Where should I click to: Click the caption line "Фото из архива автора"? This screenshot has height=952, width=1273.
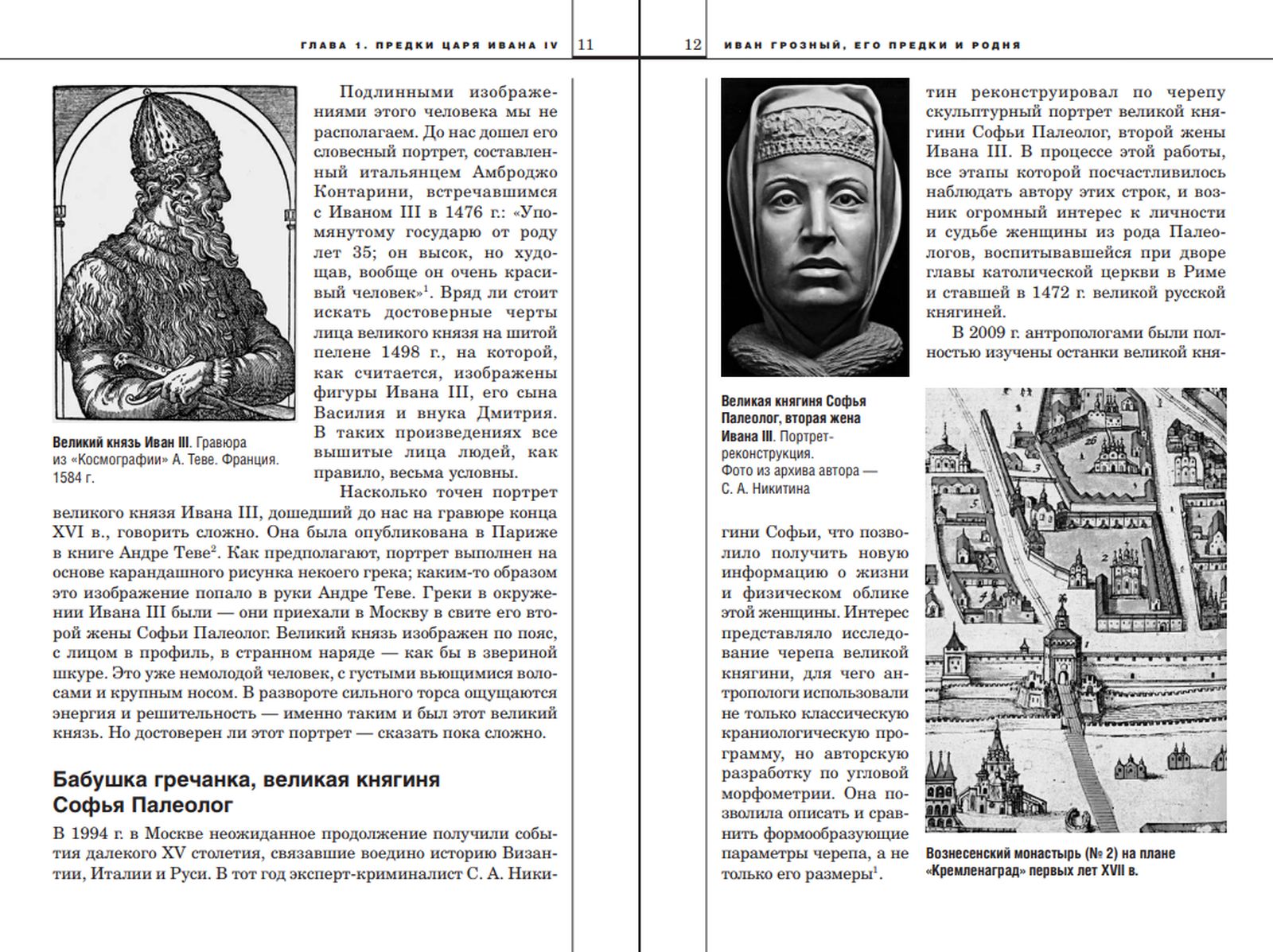click(799, 471)
